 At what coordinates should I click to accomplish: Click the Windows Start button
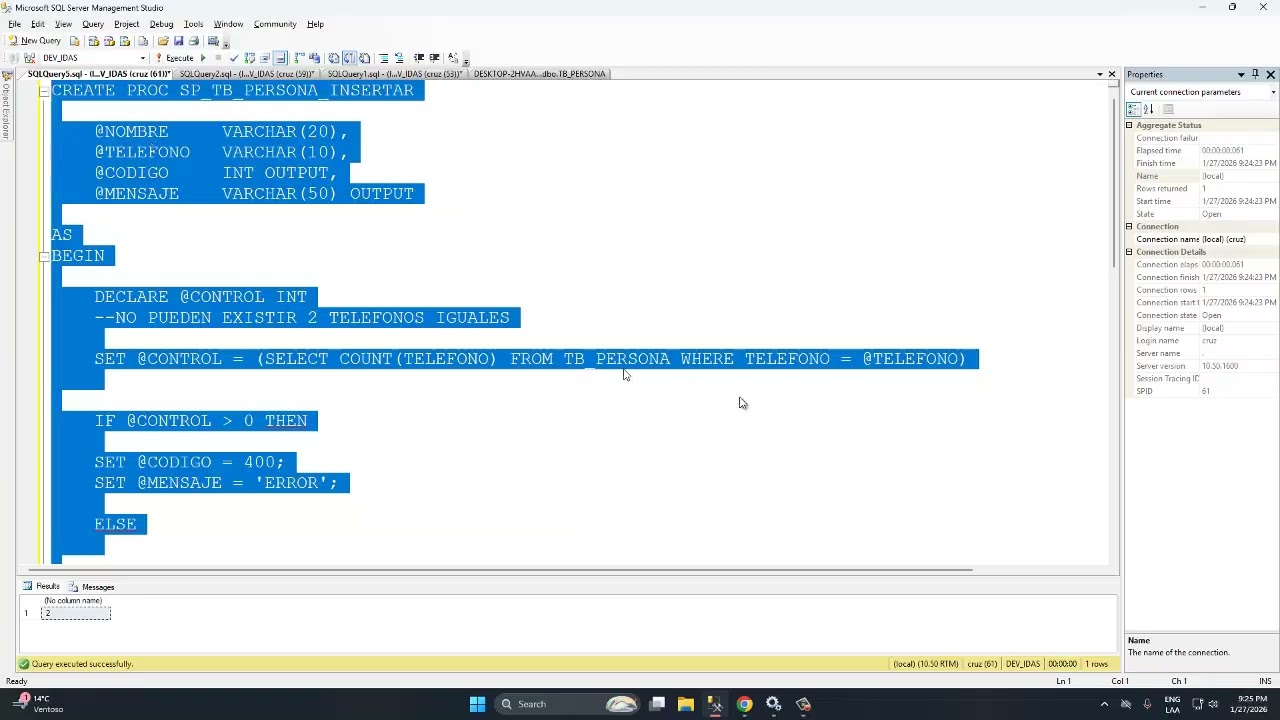(x=477, y=704)
